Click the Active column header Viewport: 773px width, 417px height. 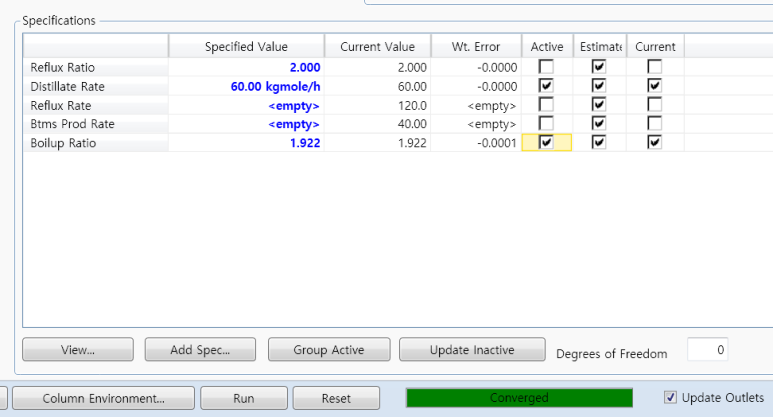[x=547, y=46]
